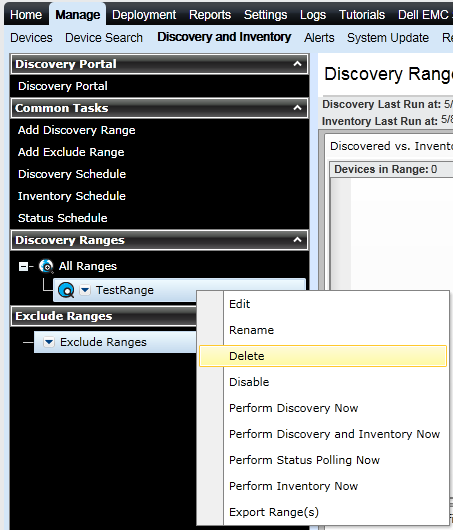The width and height of the screenshot is (453, 530).
Task: Select the TestRange tree item
Action: coord(124,290)
